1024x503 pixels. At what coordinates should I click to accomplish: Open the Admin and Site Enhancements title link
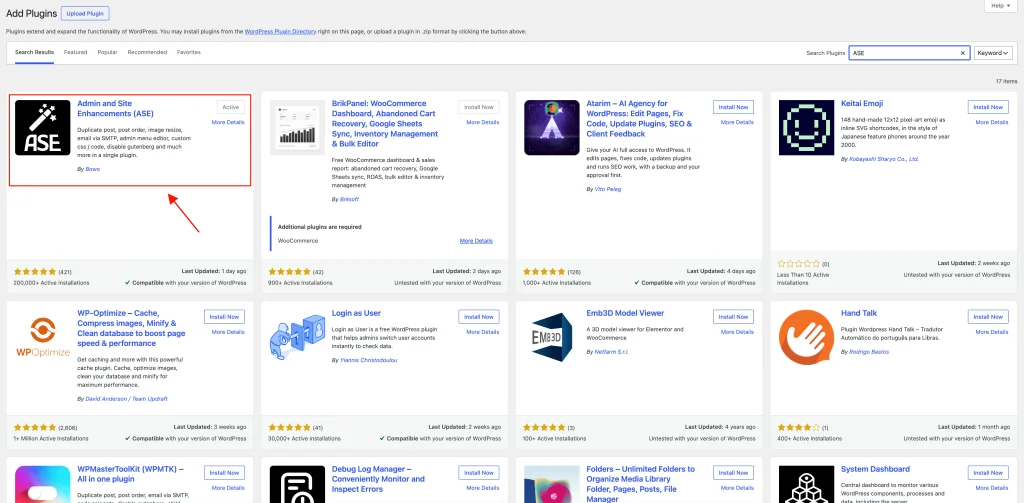(x=118, y=108)
